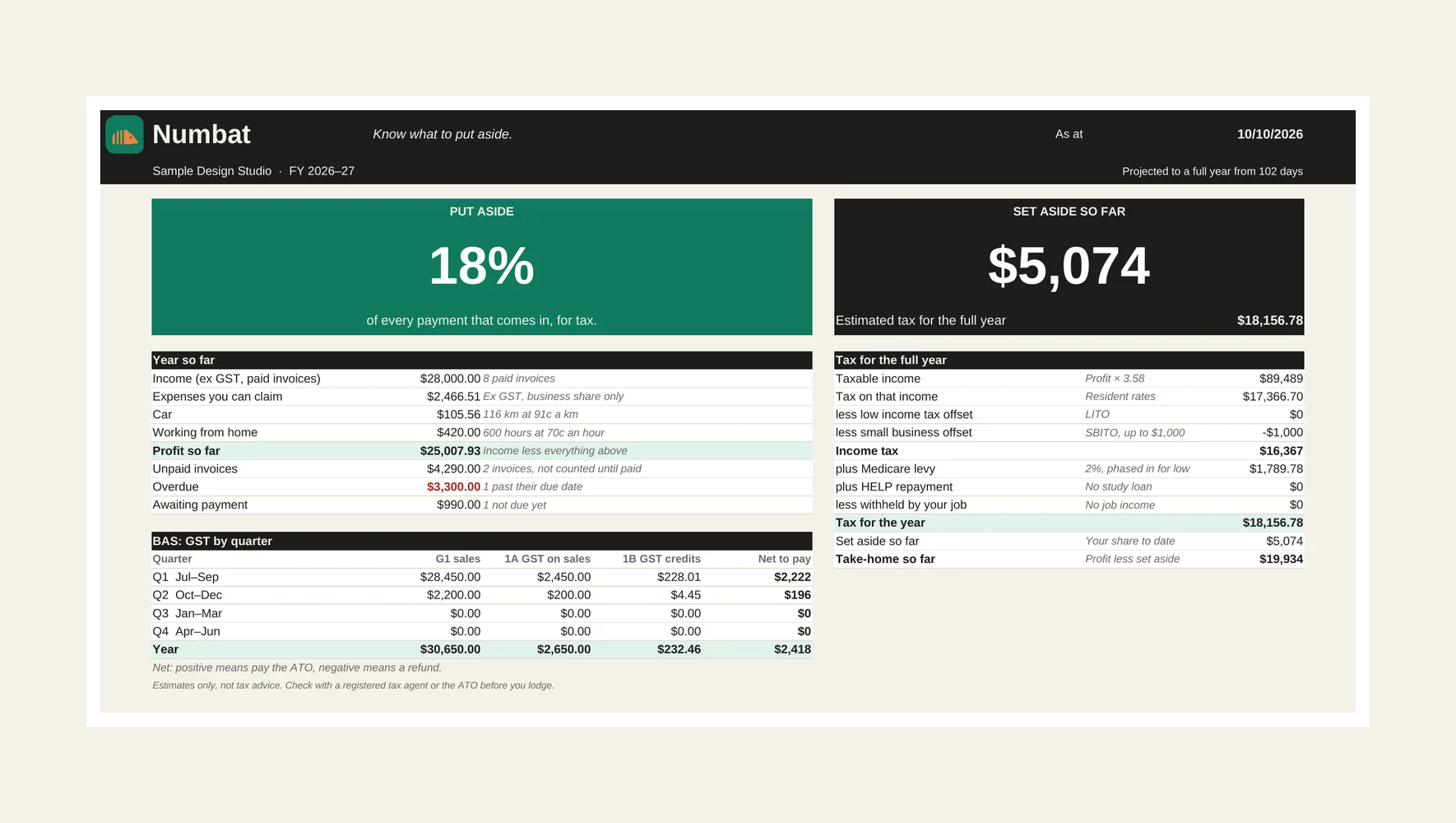Click the 'BAS: GST by quarter' header

pos(482,541)
